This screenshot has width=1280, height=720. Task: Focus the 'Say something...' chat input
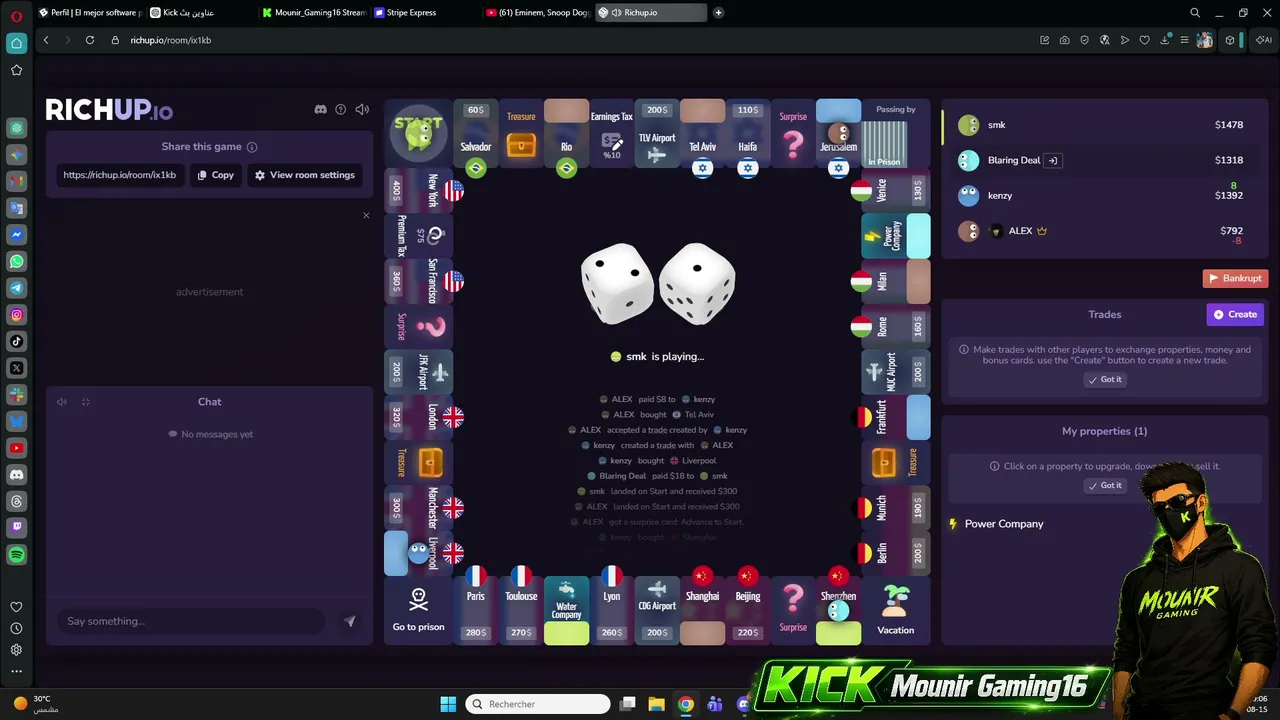coord(190,621)
